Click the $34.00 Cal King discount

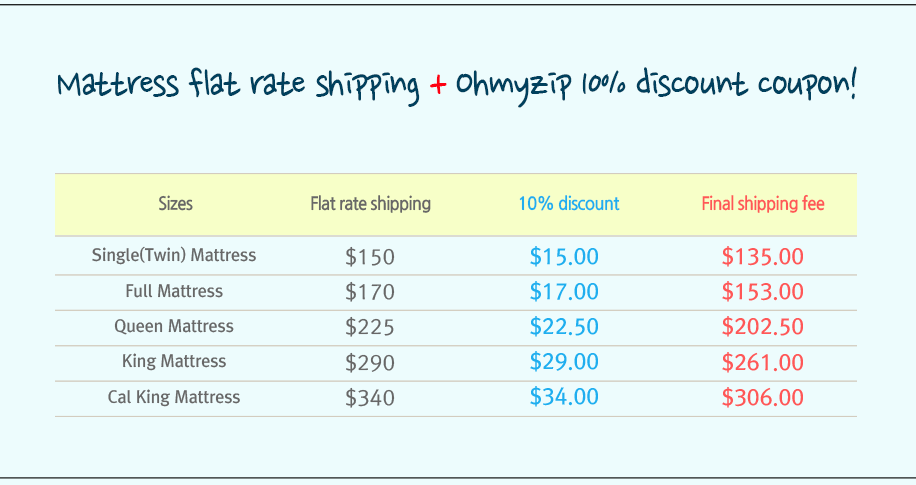pos(564,397)
